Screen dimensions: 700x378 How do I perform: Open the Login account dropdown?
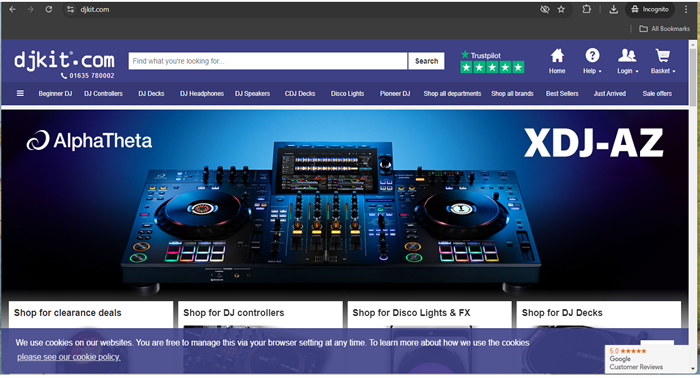[627, 61]
